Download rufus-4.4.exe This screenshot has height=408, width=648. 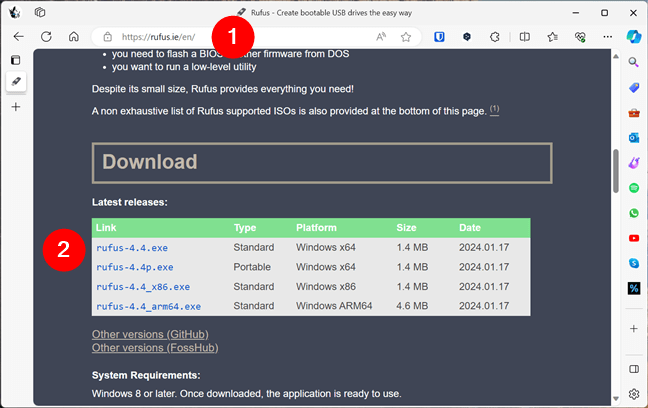132,248
